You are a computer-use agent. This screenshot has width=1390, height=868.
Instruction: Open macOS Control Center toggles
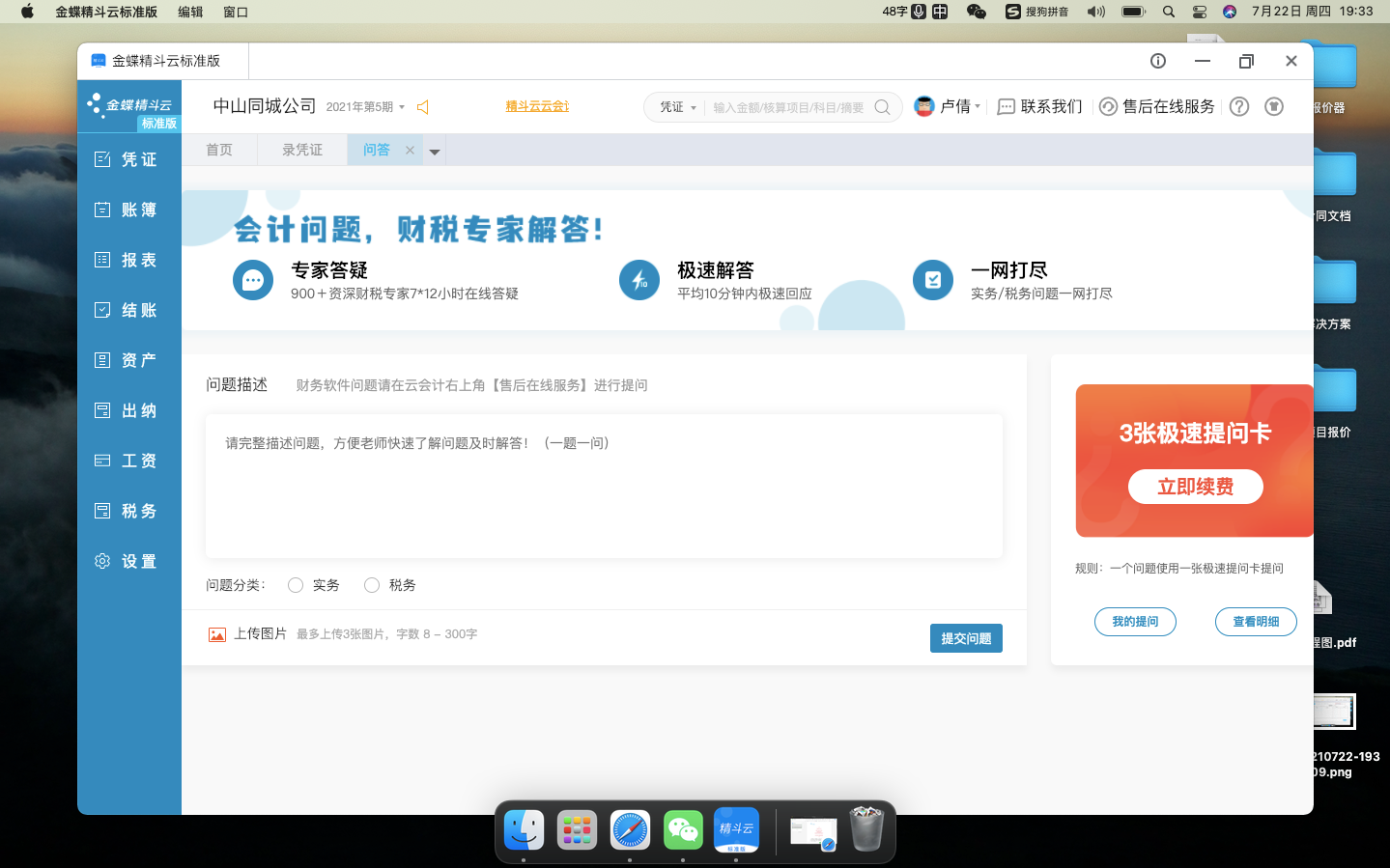pyautogui.click(x=1199, y=12)
